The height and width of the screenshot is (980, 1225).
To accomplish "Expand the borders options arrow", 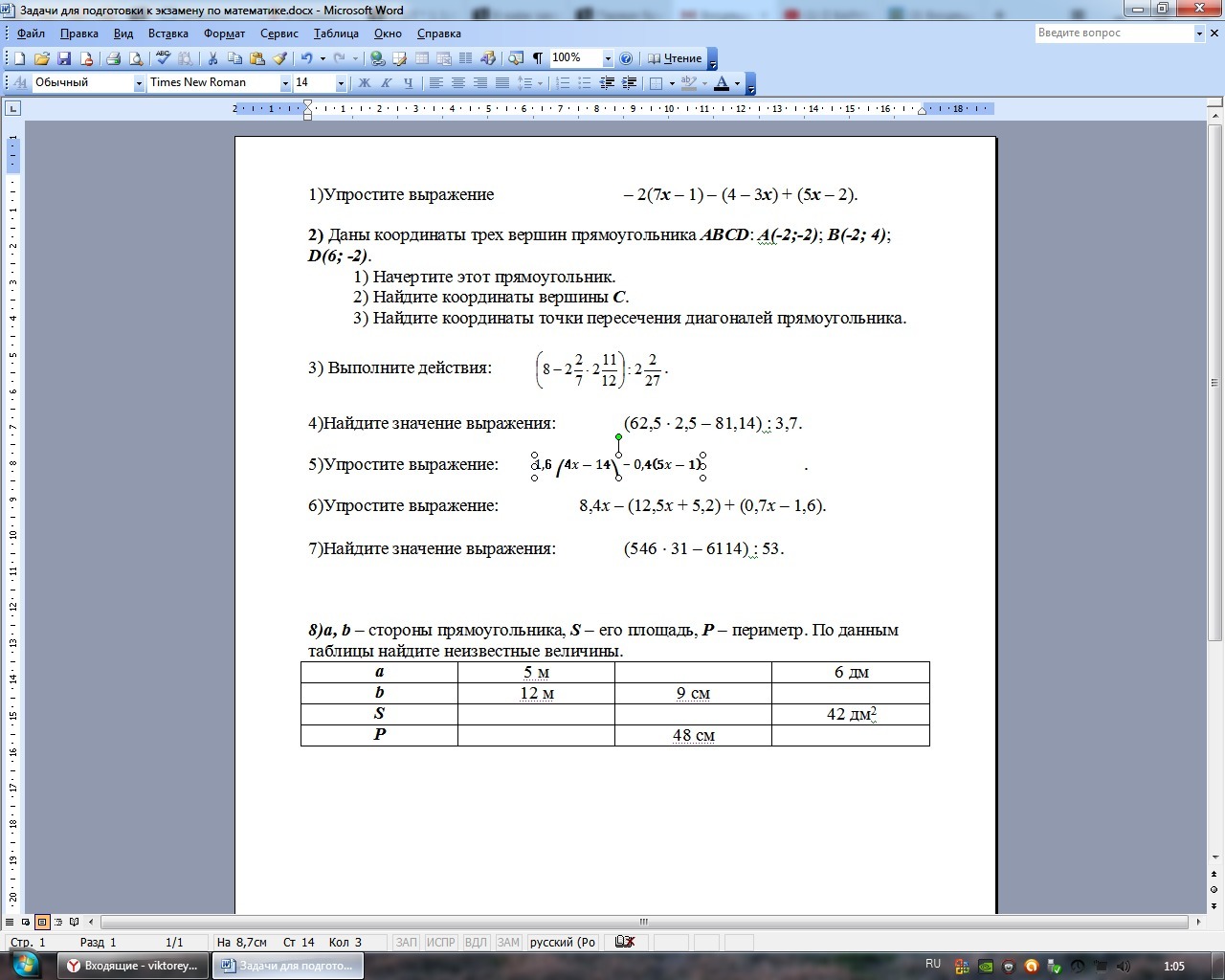I will point(672,83).
